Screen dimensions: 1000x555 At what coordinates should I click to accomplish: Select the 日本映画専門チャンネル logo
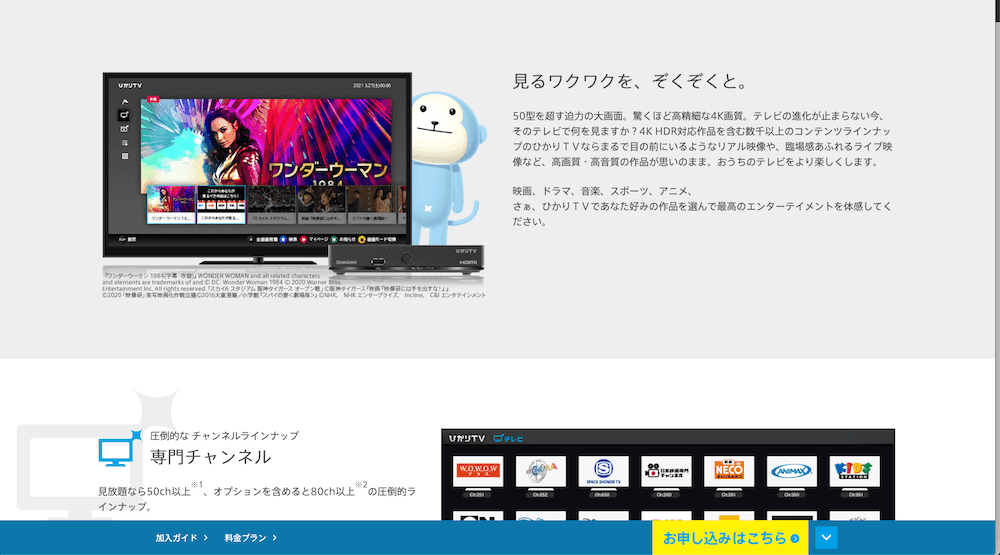[x=666, y=471]
